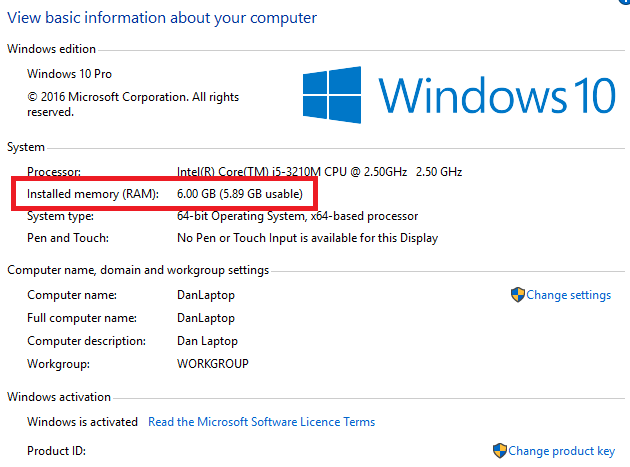630x467 pixels.
Task: Click the 'Dan Laptop' computer description value
Action: pos(208,341)
